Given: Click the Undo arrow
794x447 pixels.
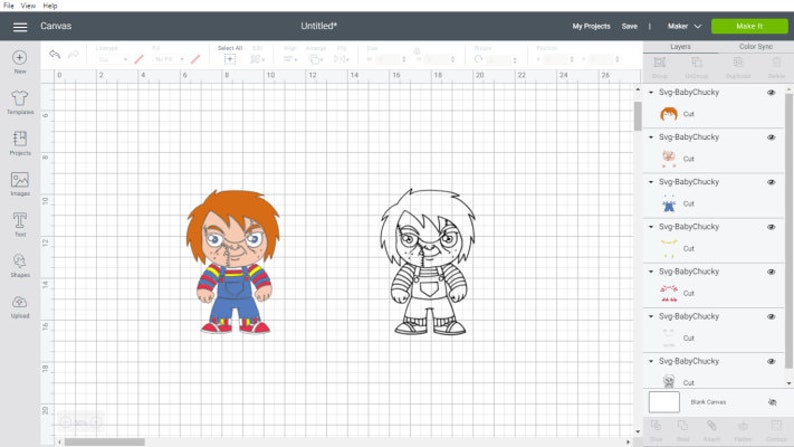Looking at the screenshot, I should click(x=55, y=54).
